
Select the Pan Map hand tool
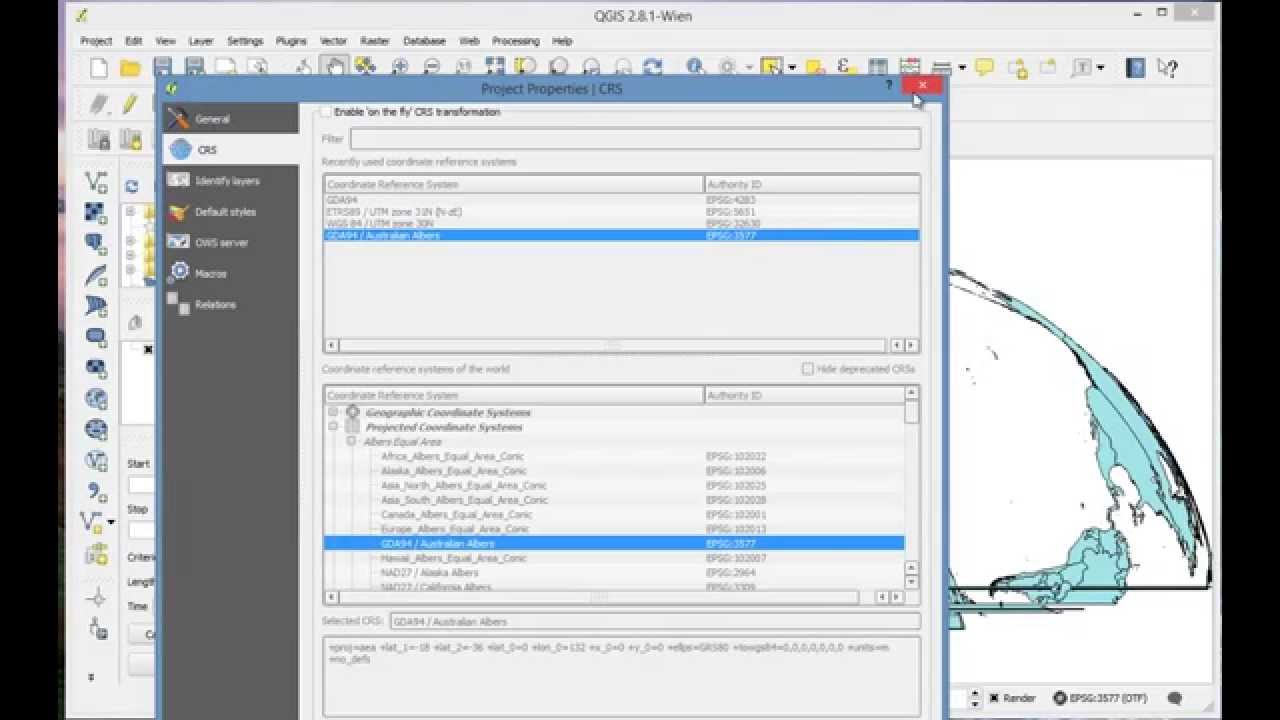pyautogui.click(x=334, y=66)
